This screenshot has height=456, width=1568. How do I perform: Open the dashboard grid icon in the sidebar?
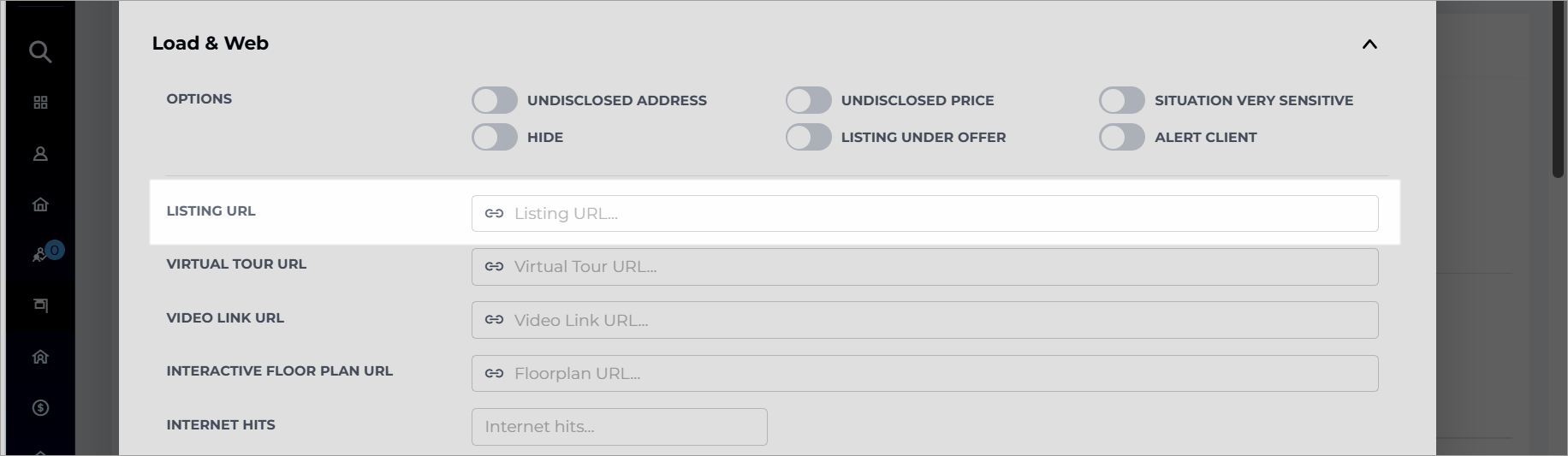(40, 103)
